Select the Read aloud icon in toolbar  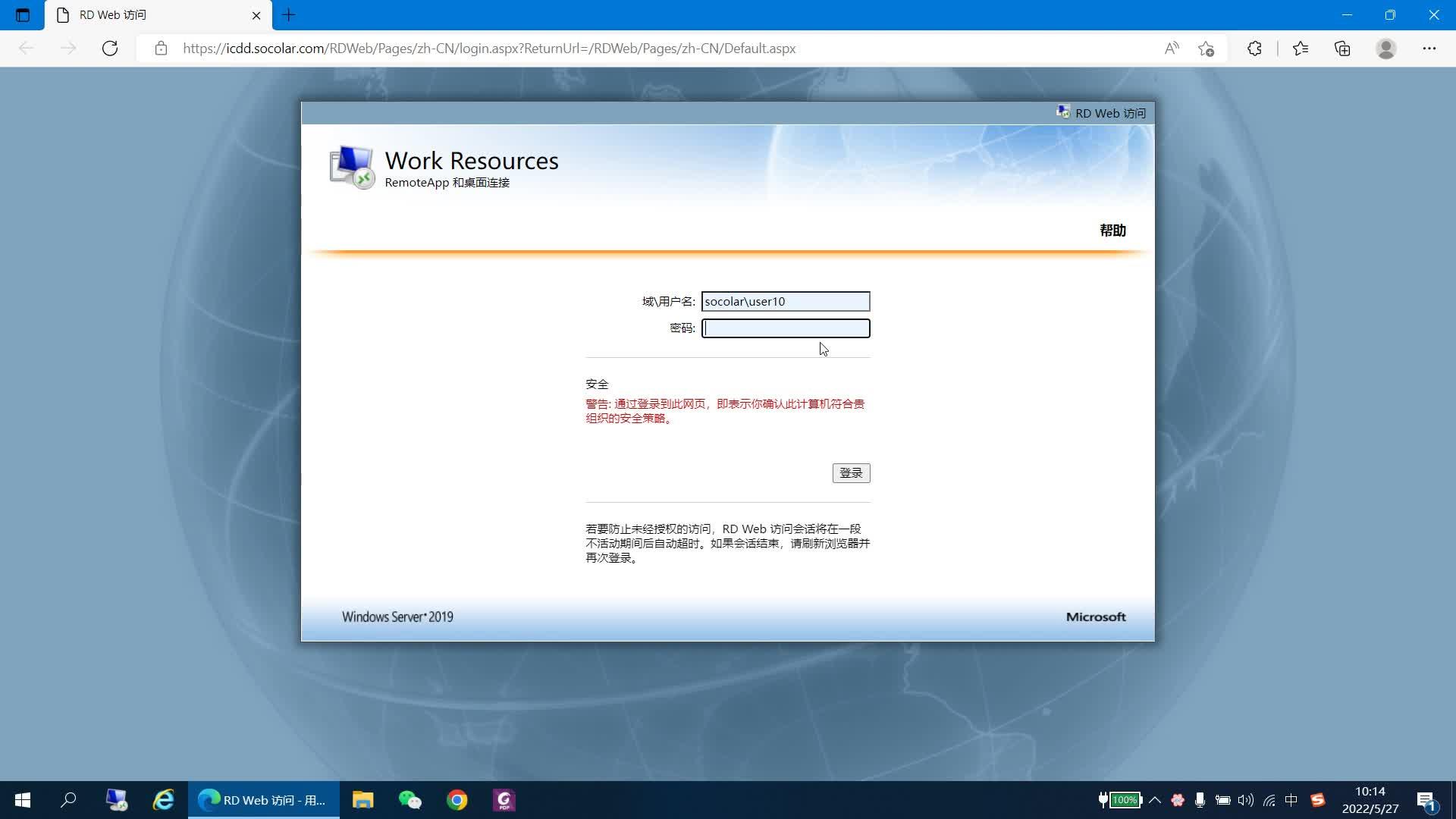1172,48
